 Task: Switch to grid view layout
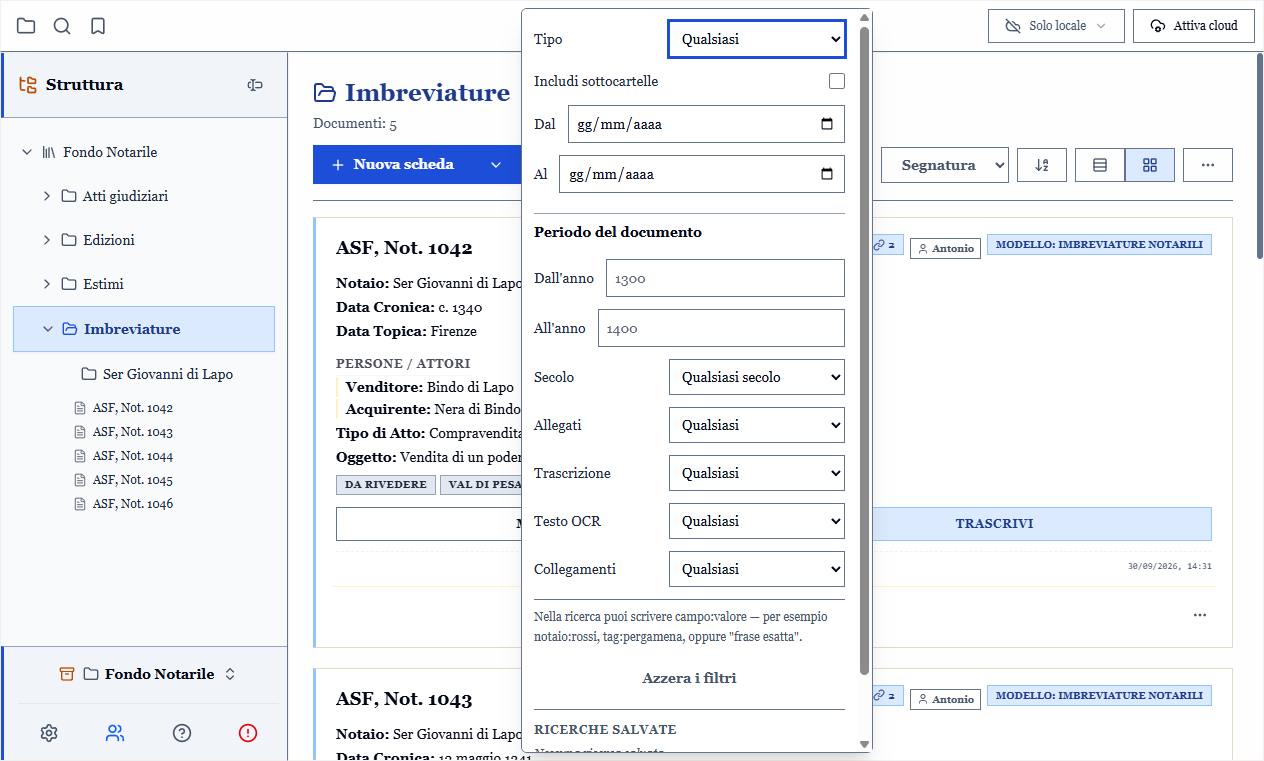1150,165
